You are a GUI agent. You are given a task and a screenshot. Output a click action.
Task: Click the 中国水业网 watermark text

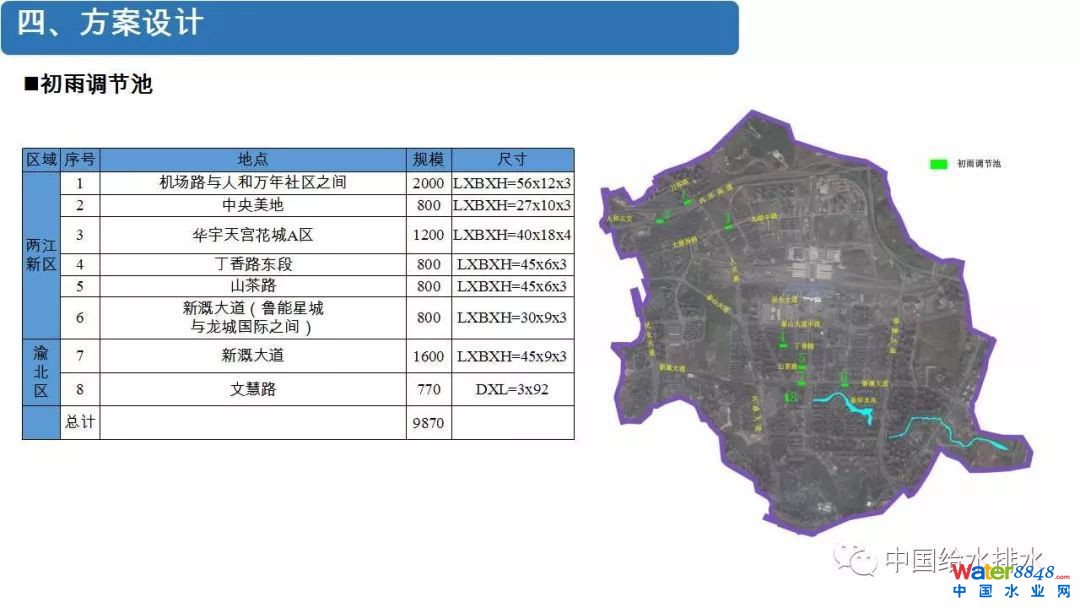(1010, 592)
